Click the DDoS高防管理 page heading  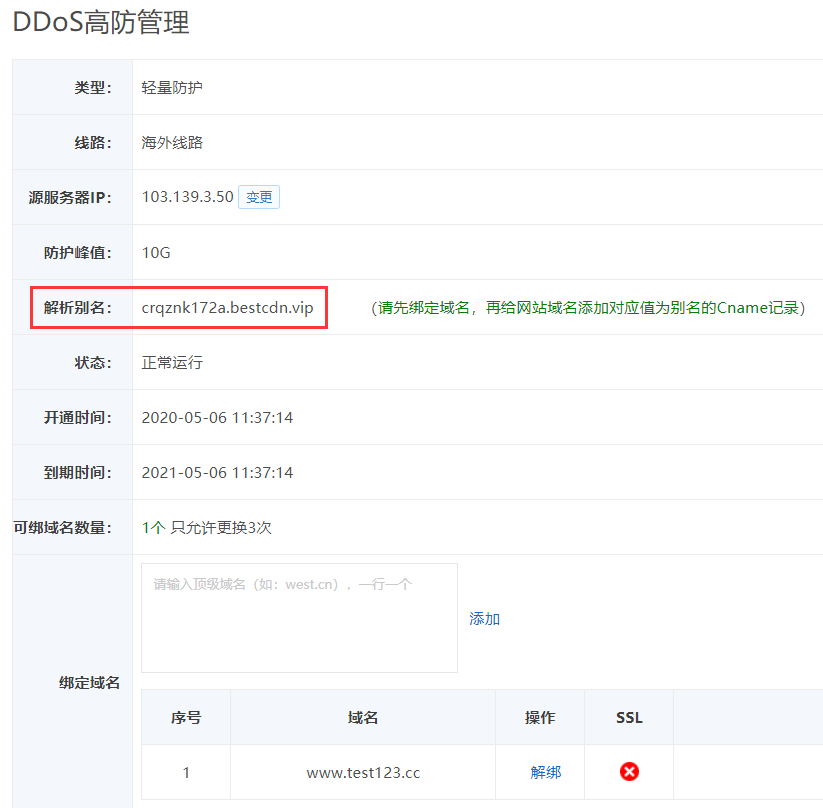coord(101,23)
